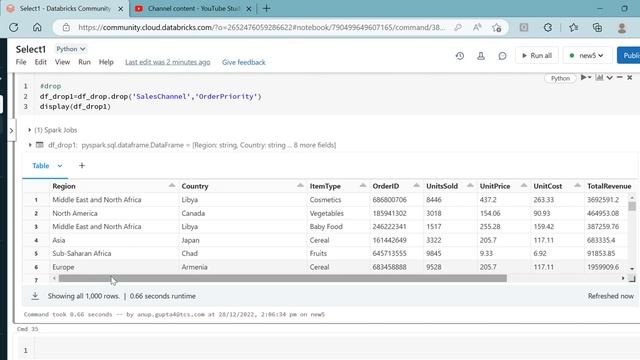Select the Sub-Saharan Africa region cell
The width and height of the screenshot is (640, 360).
(x=114, y=253)
